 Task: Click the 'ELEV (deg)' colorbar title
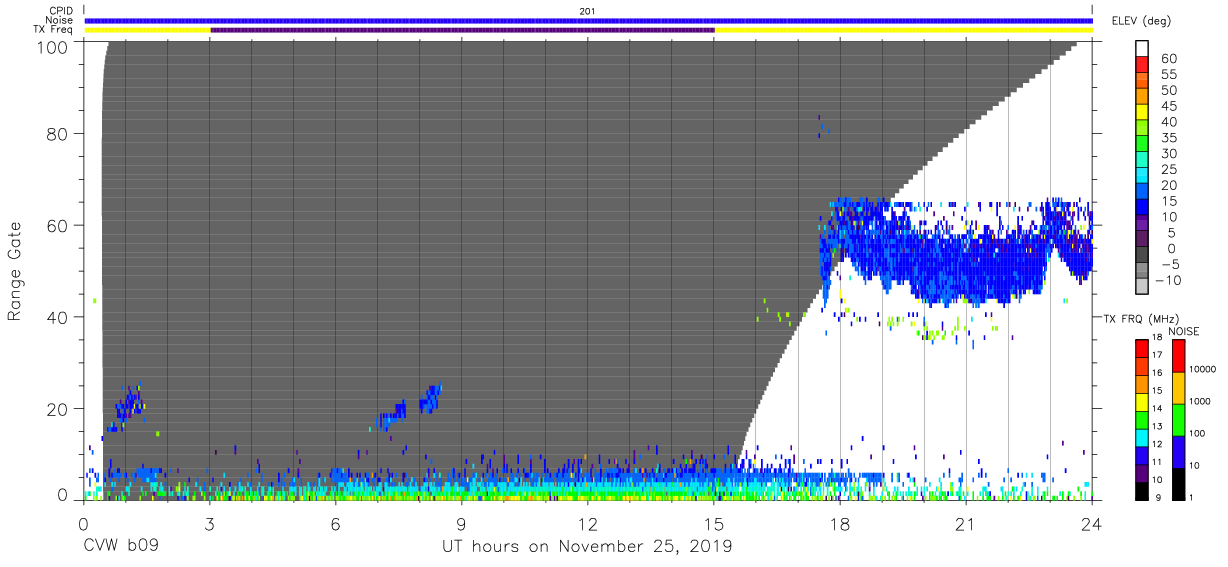pos(1140,21)
